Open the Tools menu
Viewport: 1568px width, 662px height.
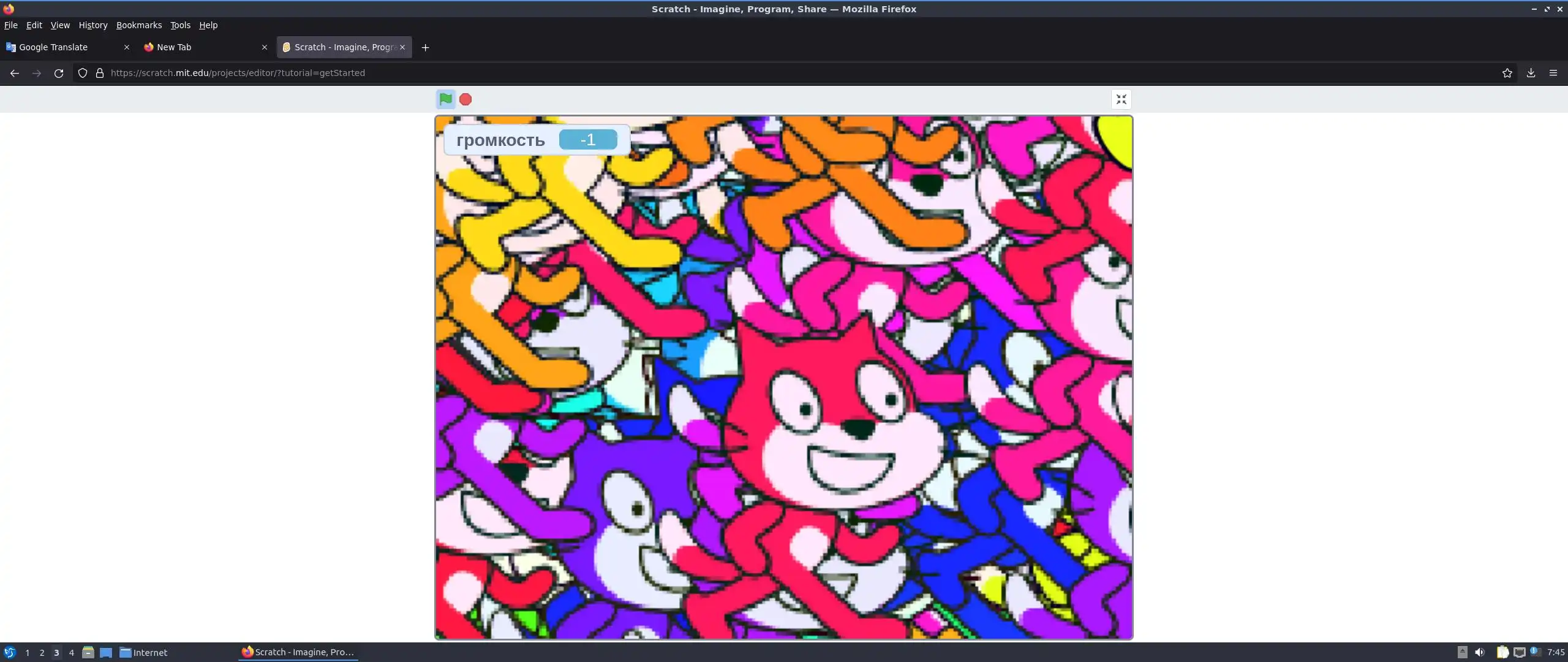180,25
